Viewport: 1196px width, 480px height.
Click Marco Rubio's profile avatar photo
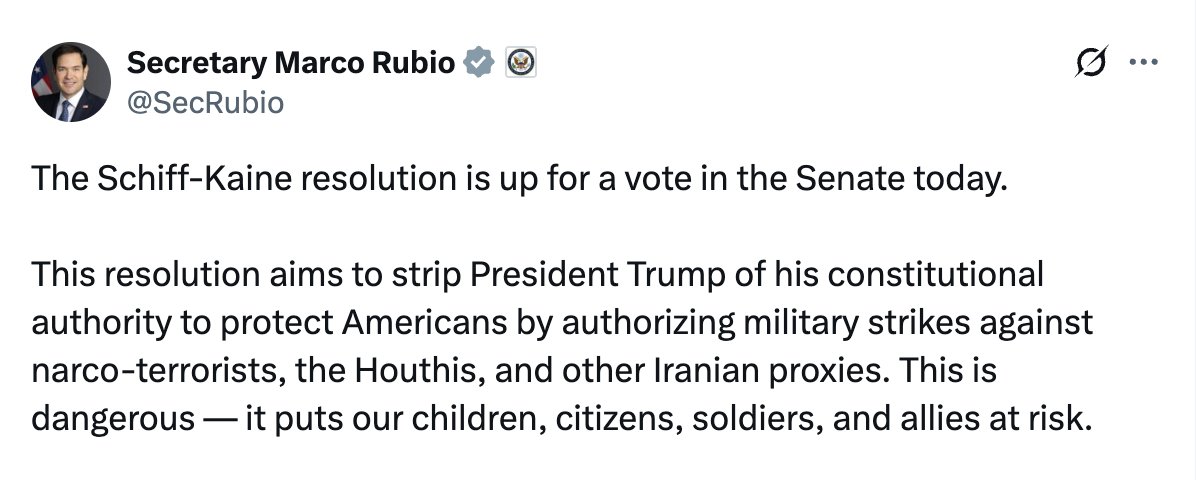(70, 82)
